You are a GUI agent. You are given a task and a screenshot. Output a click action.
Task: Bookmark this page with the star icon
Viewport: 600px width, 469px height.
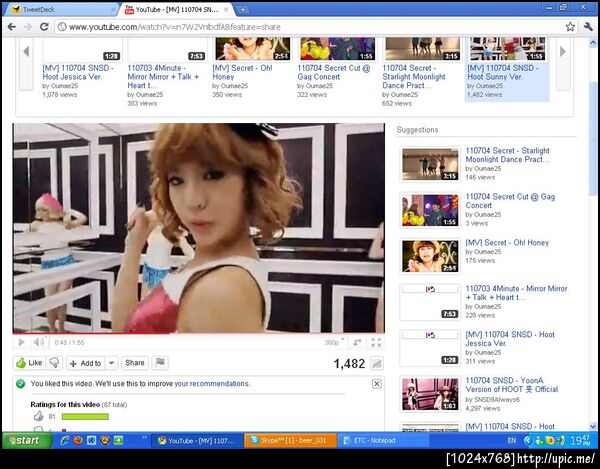tap(570, 26)
